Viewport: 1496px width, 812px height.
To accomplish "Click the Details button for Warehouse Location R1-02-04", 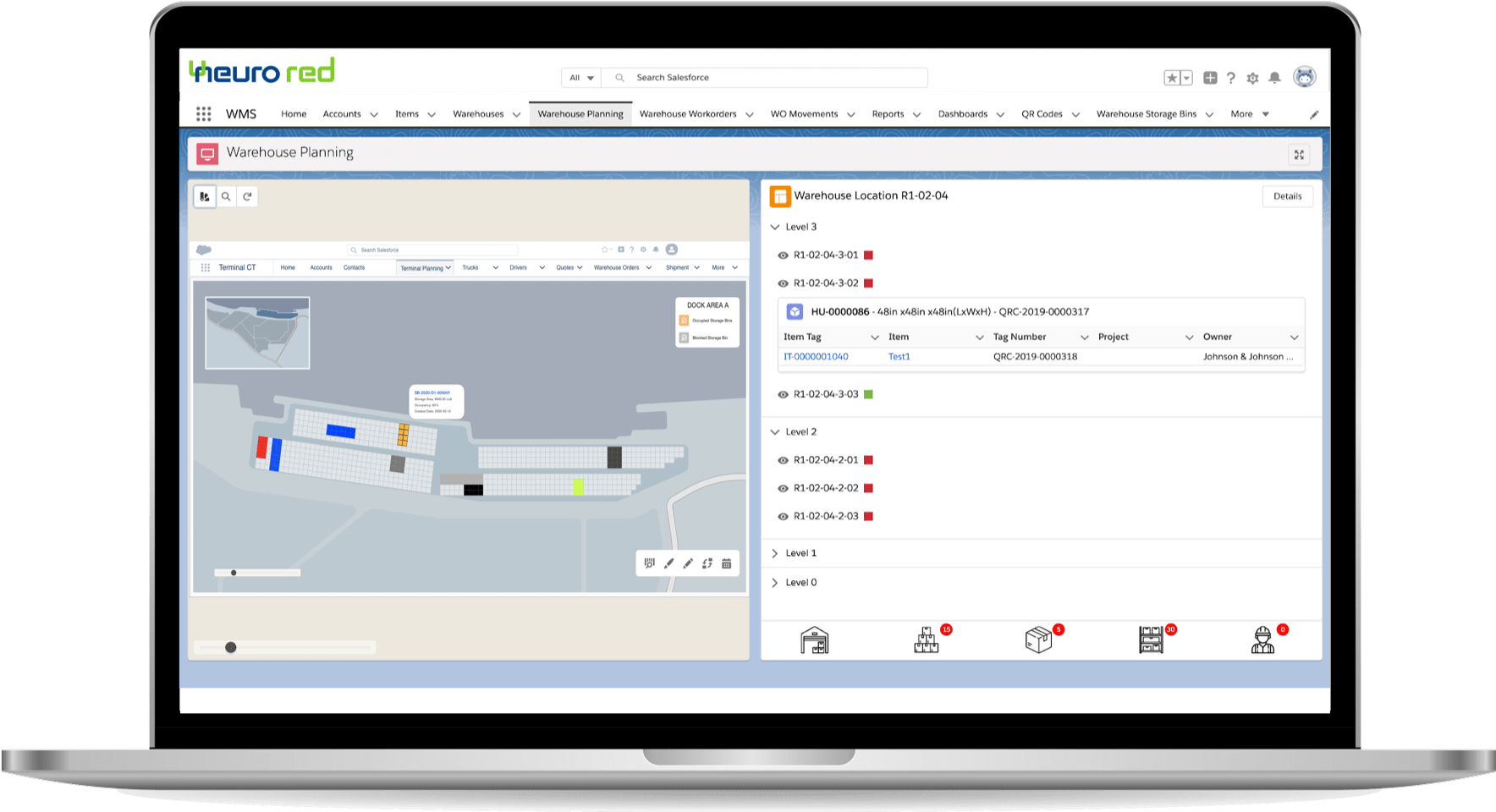I will click(1287, 195).
